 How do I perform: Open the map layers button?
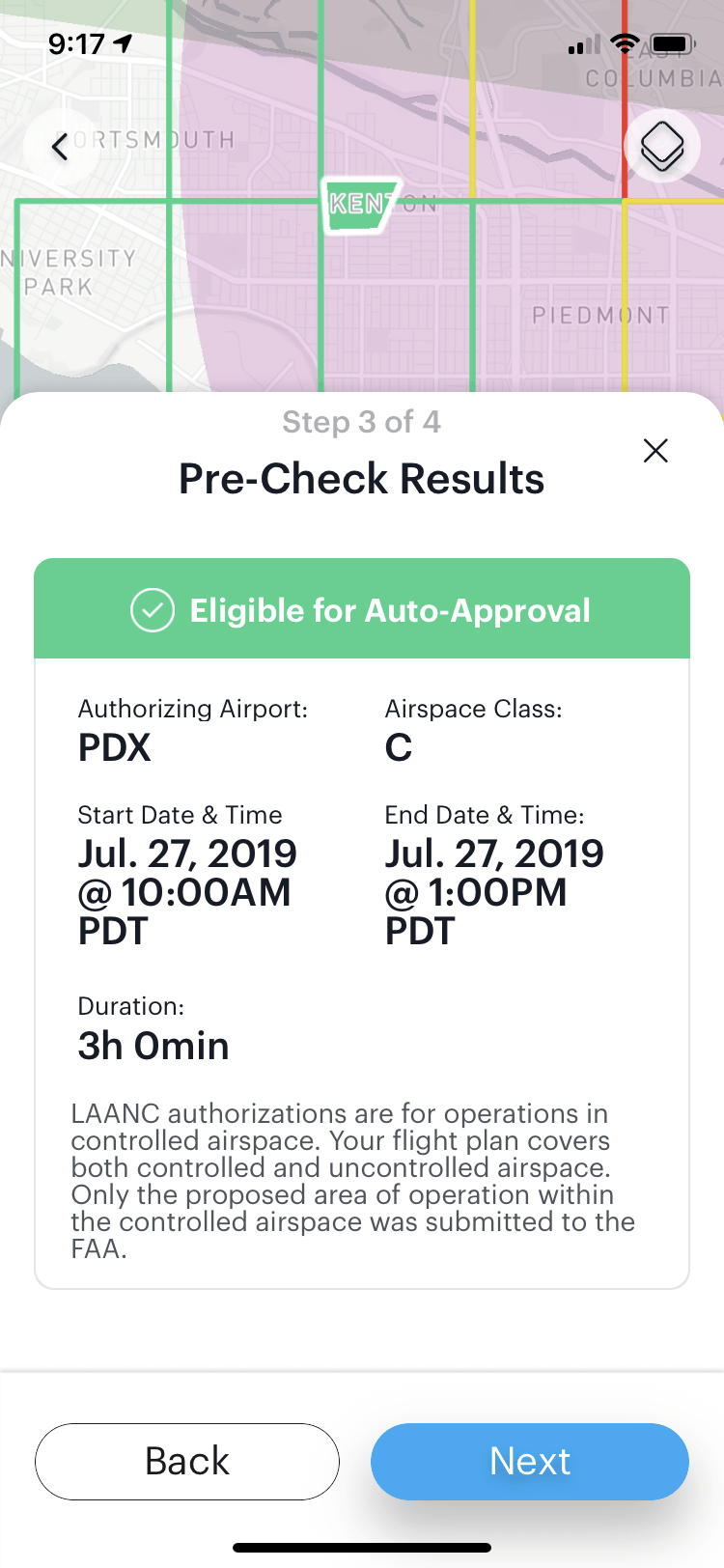[x=662, y=147]
